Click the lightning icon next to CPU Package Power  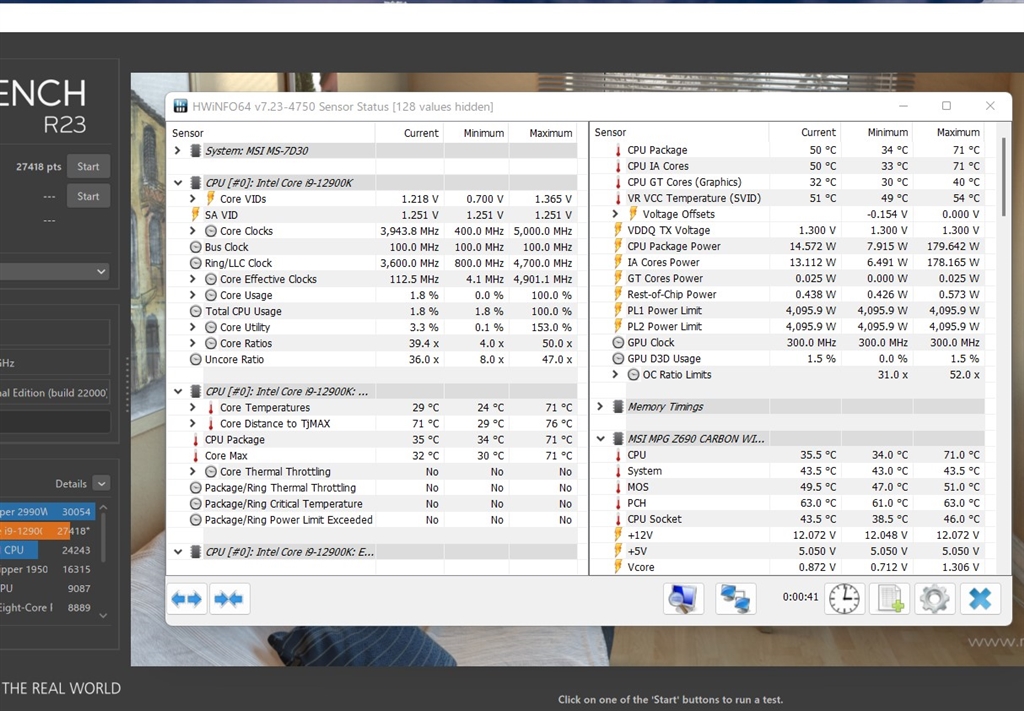[x=617, y=246]
